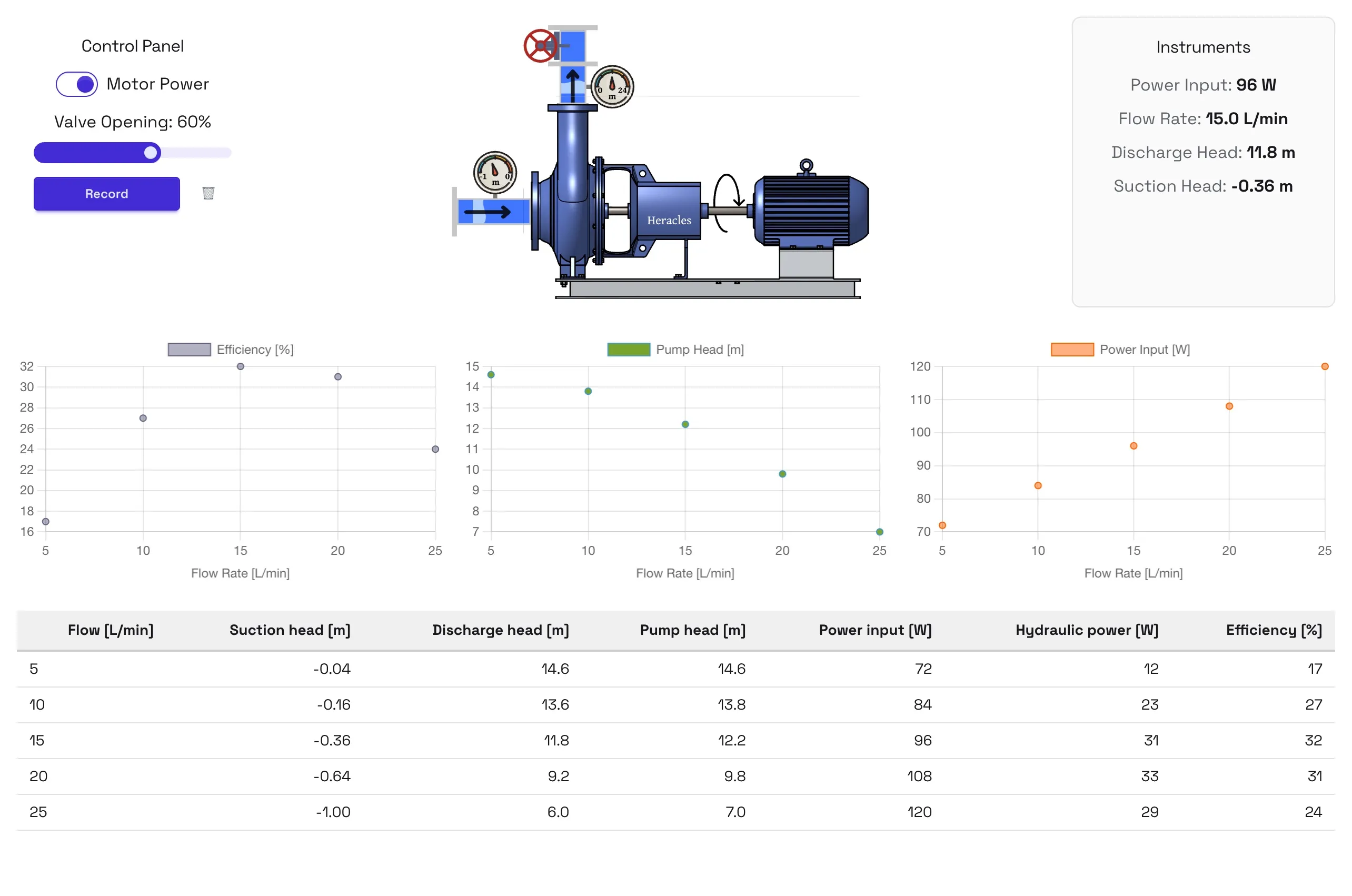This screenshot has width=1352, height=896.
Task: Click the power input point at 20 L/min
Action: coord(1229,406)
